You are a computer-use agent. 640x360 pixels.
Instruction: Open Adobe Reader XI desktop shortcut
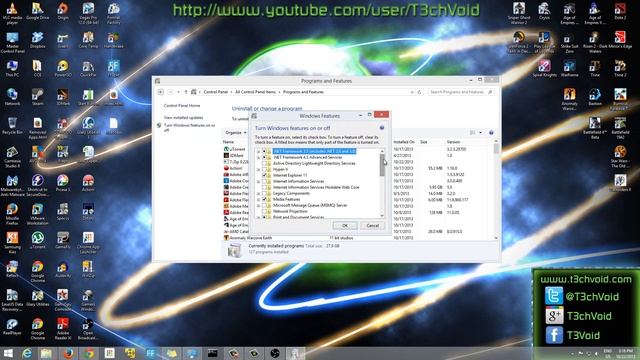[63, 329]
